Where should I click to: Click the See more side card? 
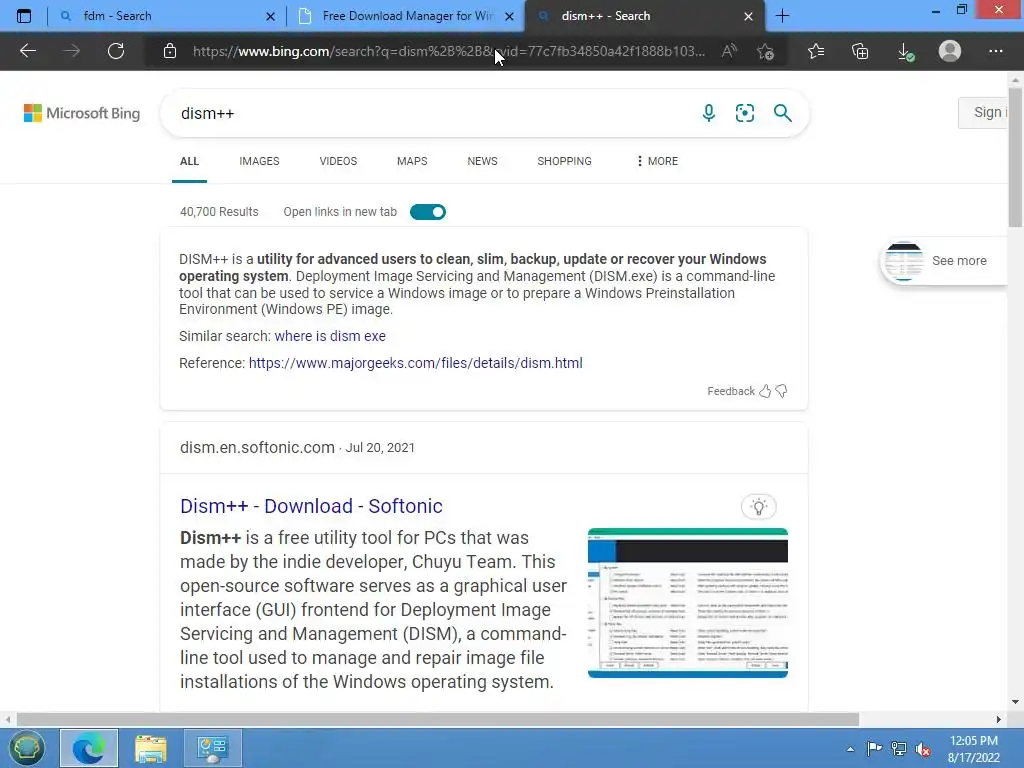point(944,261)
